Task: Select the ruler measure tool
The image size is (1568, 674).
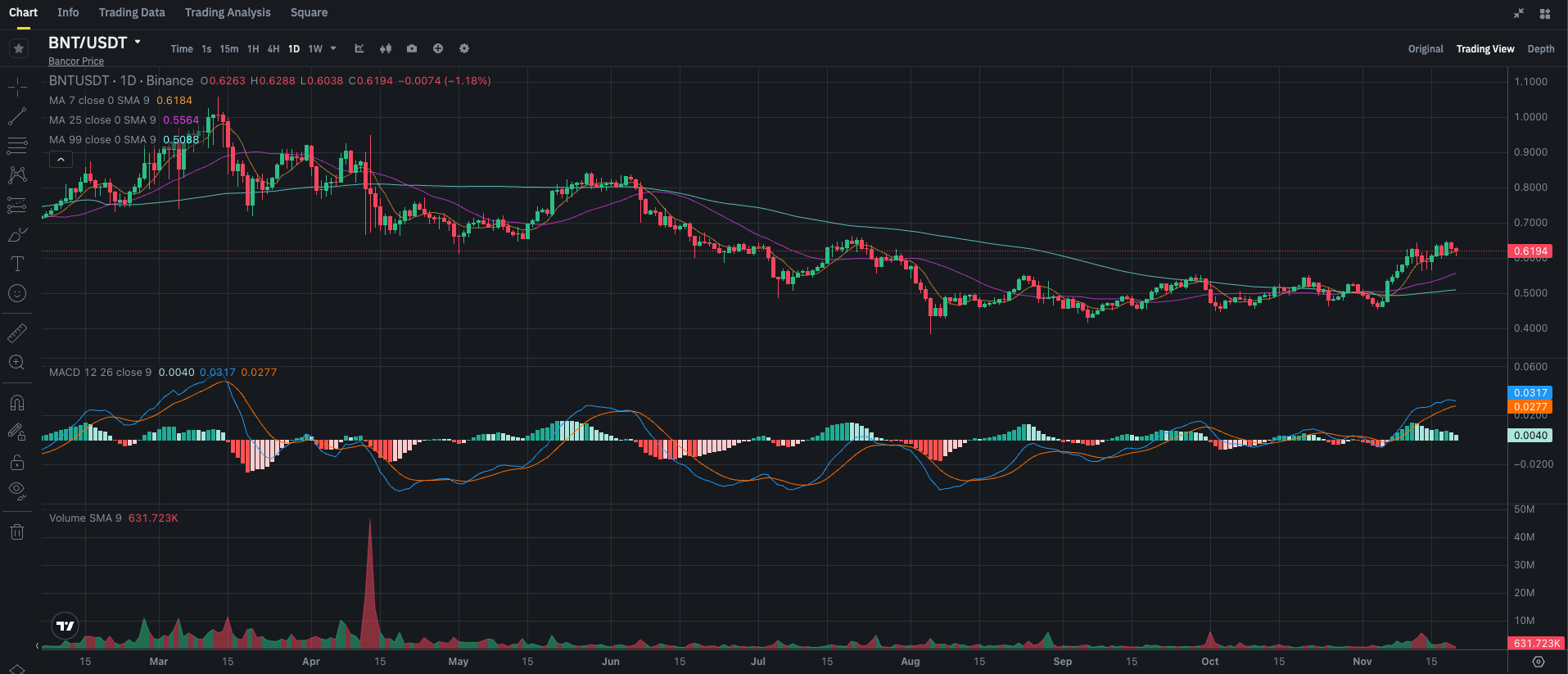Action: pyautogui.click(x=17, y=332)
